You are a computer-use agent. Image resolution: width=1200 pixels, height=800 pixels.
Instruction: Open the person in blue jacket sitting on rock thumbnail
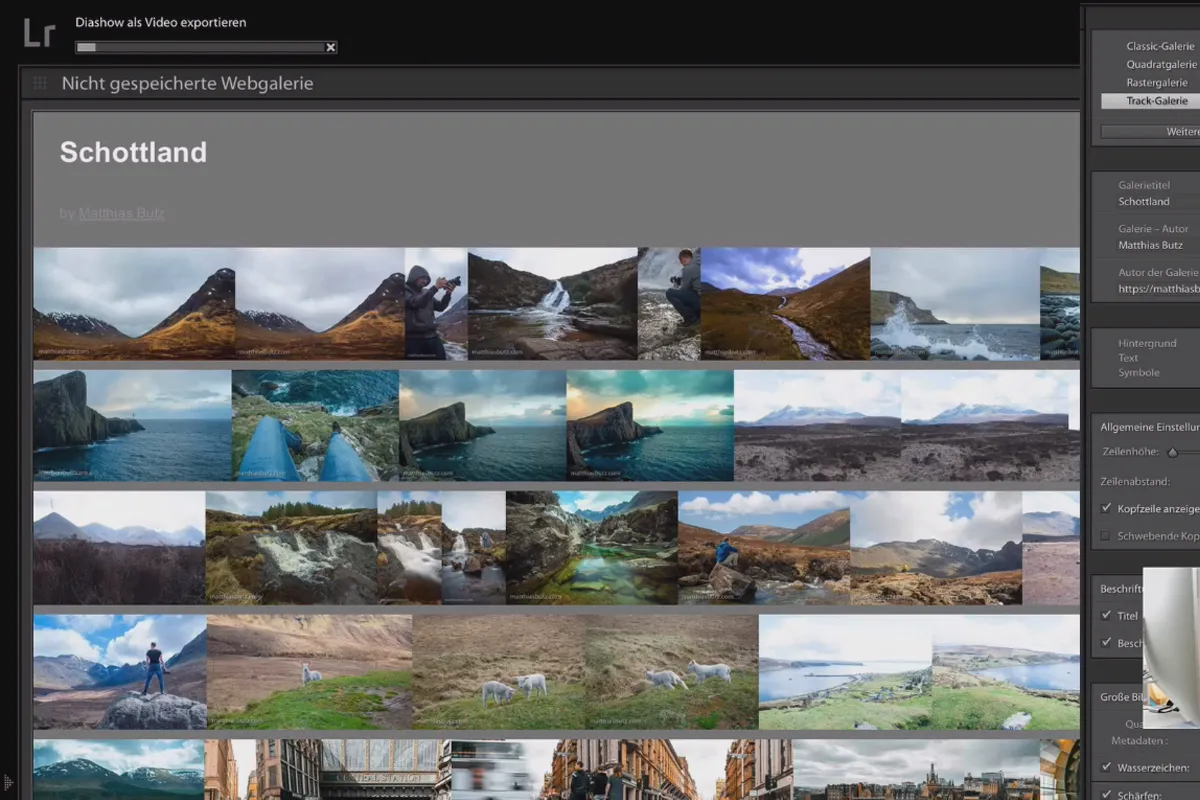click(765, 547)
